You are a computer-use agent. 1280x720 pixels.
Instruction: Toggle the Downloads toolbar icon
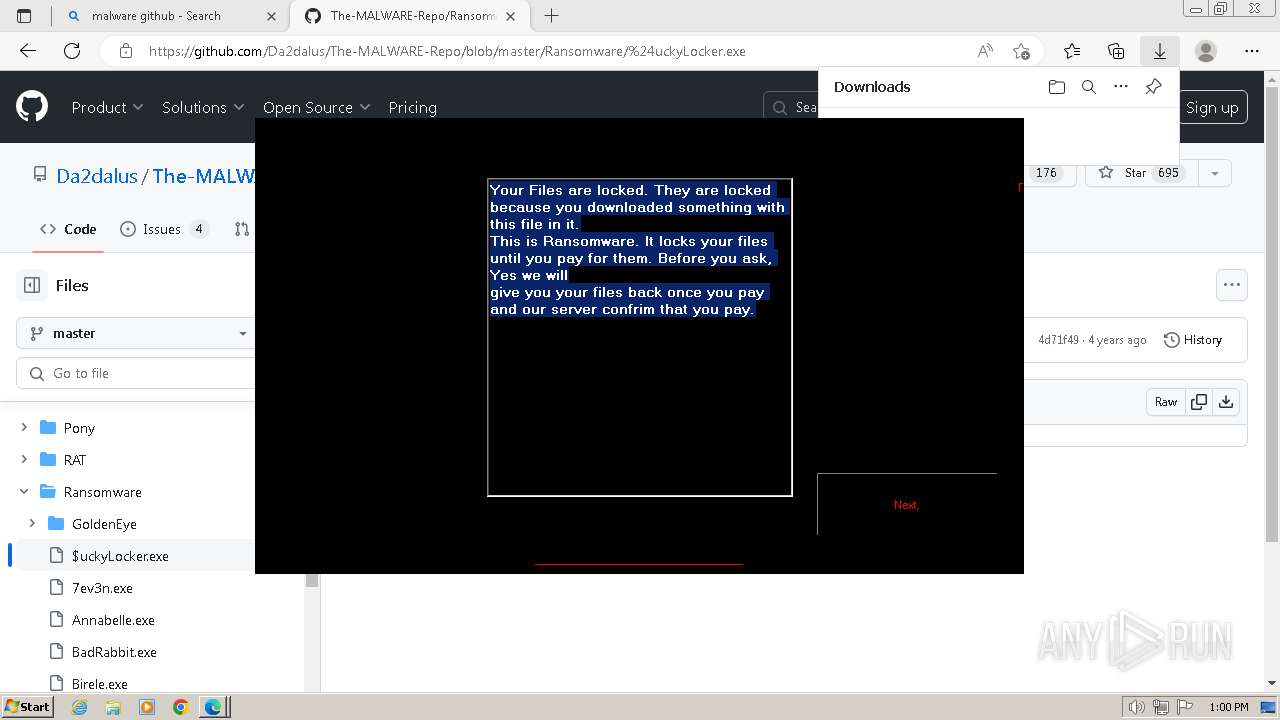1160,51
